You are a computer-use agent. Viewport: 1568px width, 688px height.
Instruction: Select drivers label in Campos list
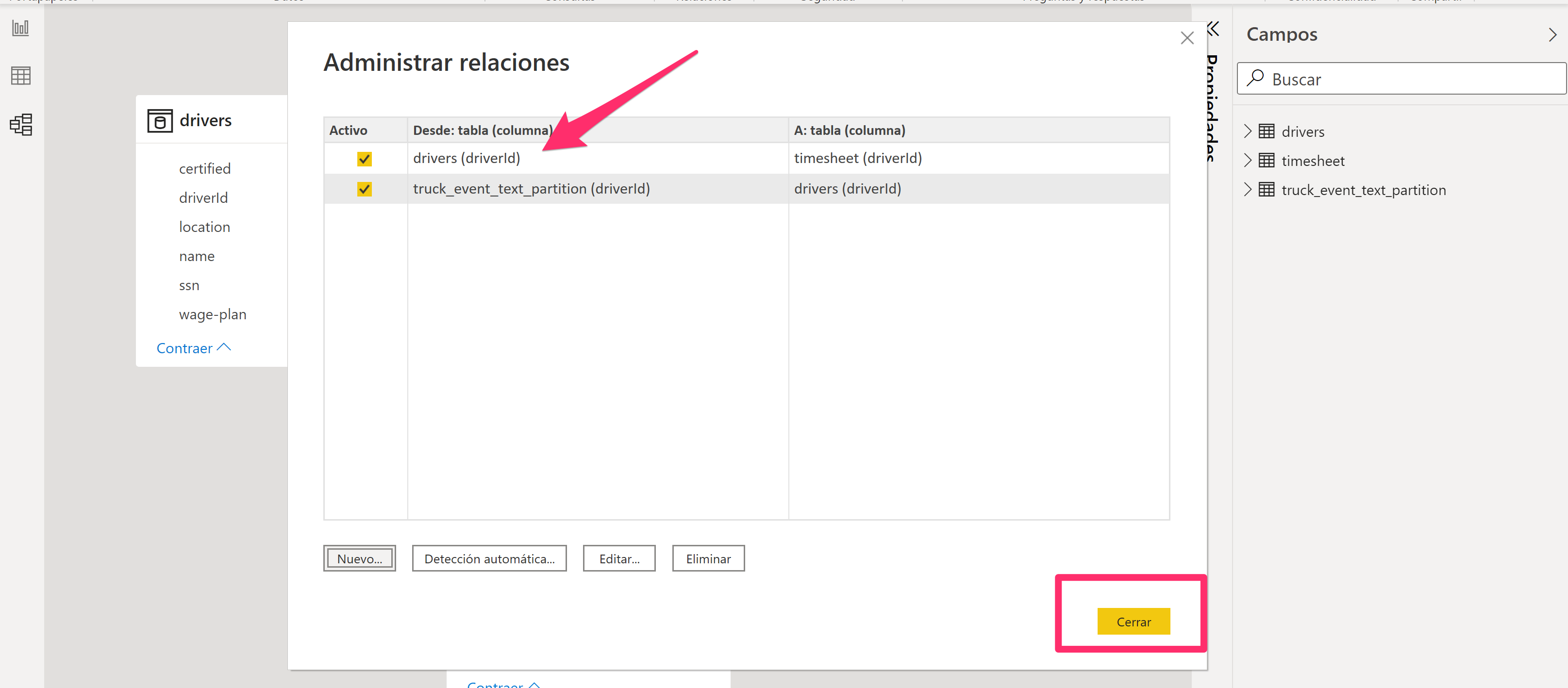click(1302, 131)
